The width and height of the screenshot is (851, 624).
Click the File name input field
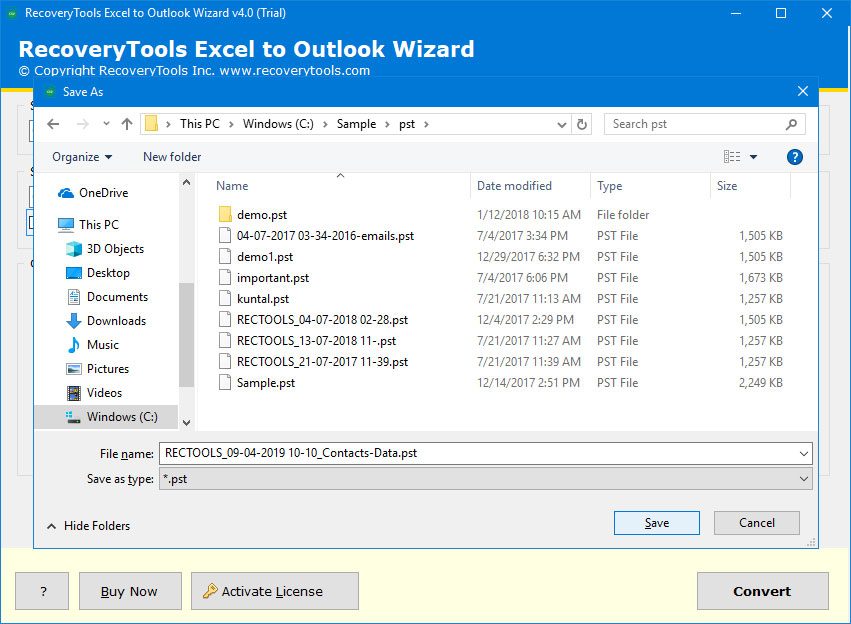coord(478,453)
